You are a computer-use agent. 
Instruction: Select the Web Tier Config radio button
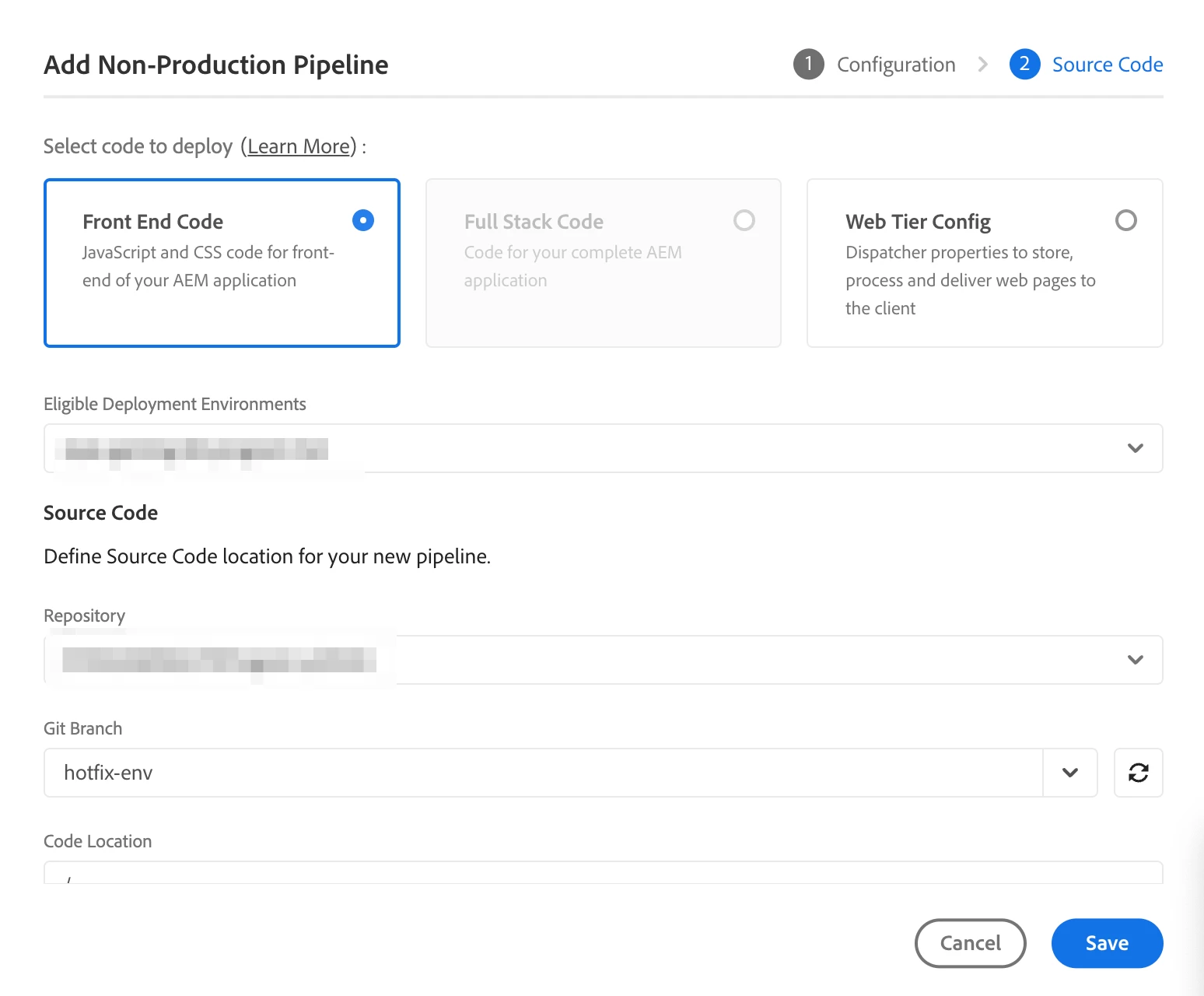pos(1125,220)
